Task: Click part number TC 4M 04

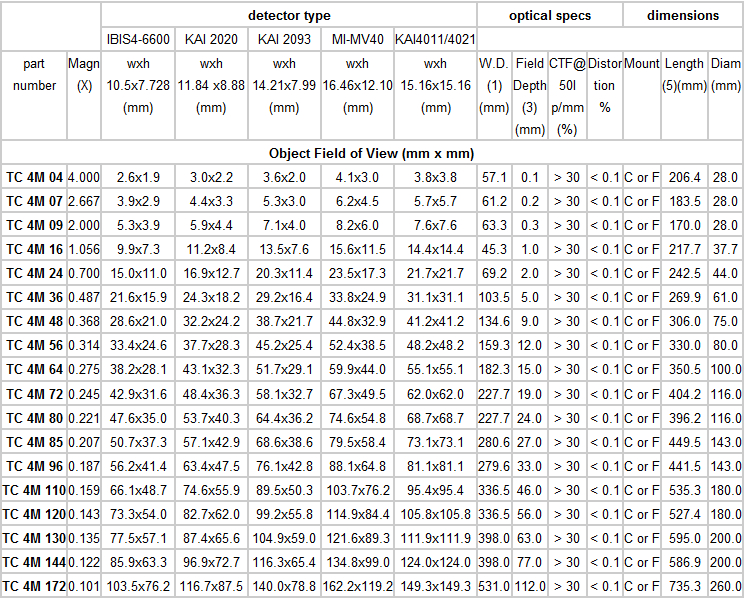Action: coord(35,177)
